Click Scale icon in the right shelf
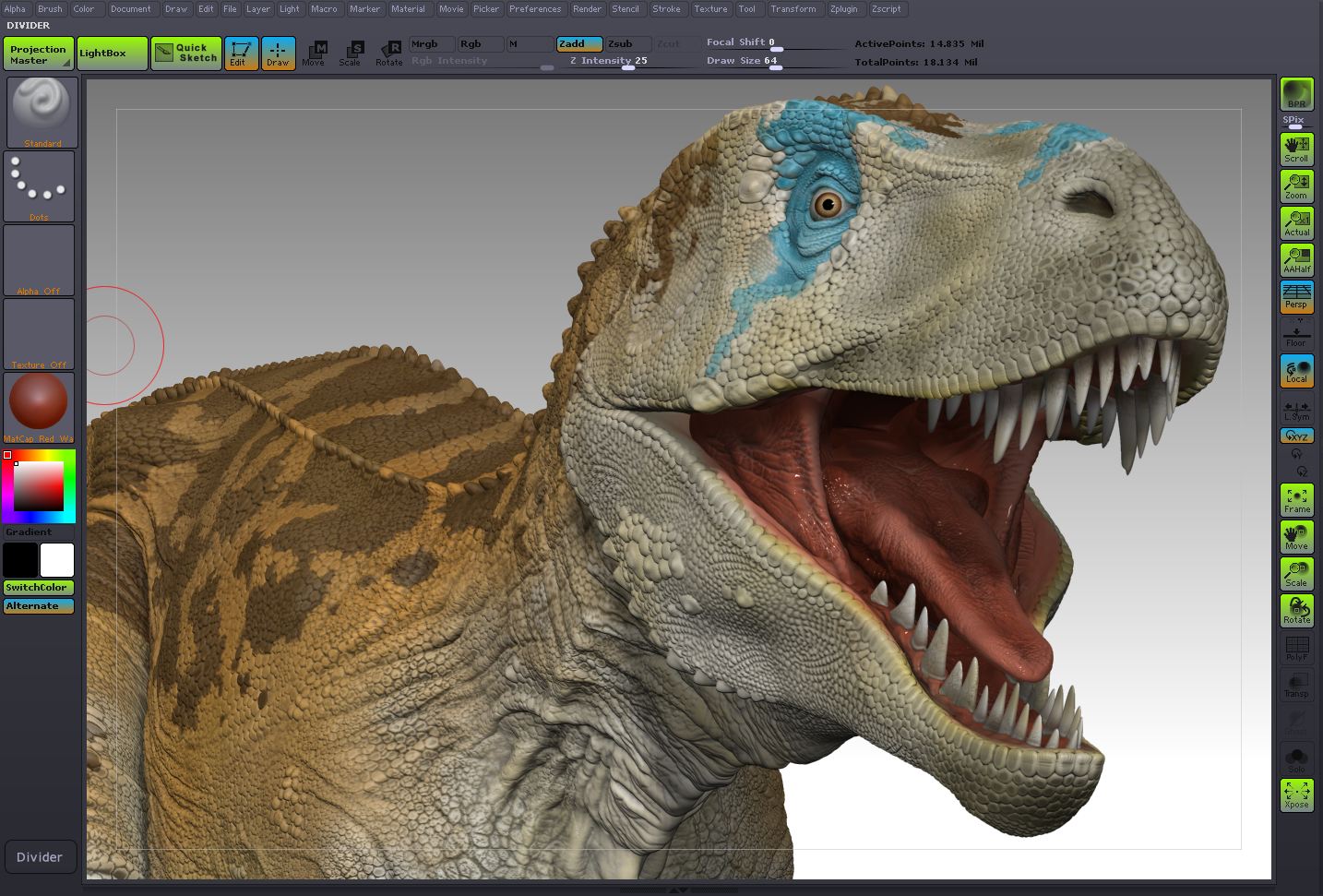 1296,574
